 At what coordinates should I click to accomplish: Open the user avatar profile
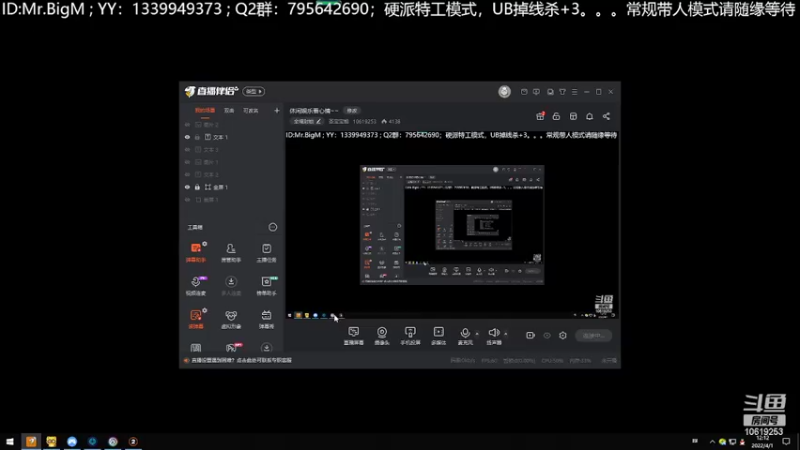pyautogui.click(x=505, y=91)
